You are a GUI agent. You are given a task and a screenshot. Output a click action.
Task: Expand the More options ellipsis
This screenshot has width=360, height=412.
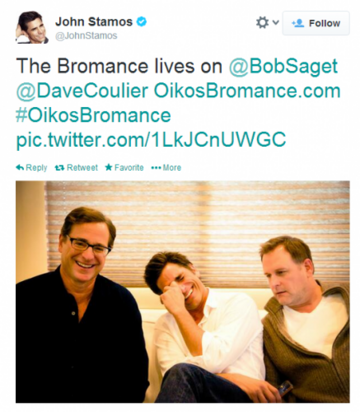(x=166, y=168)
